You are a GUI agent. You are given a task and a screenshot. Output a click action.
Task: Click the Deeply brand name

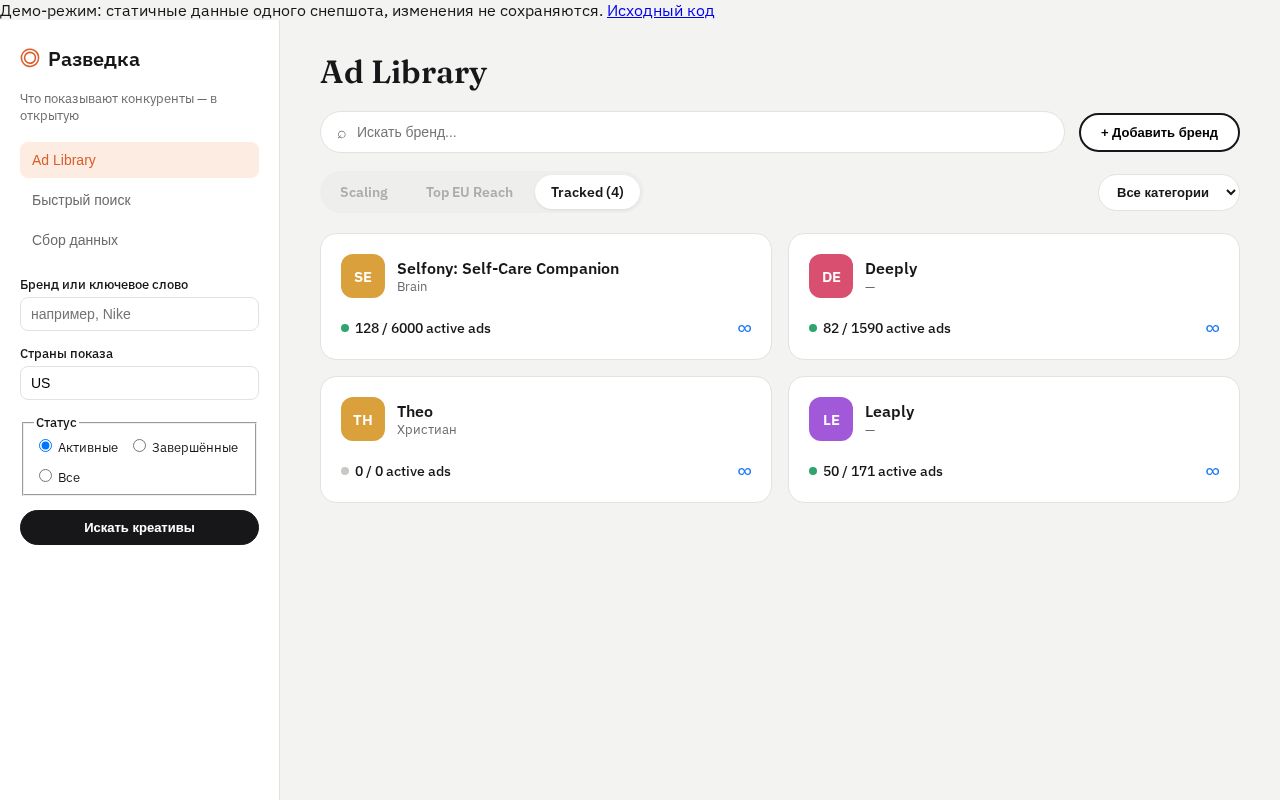click(x=891, y=268)
